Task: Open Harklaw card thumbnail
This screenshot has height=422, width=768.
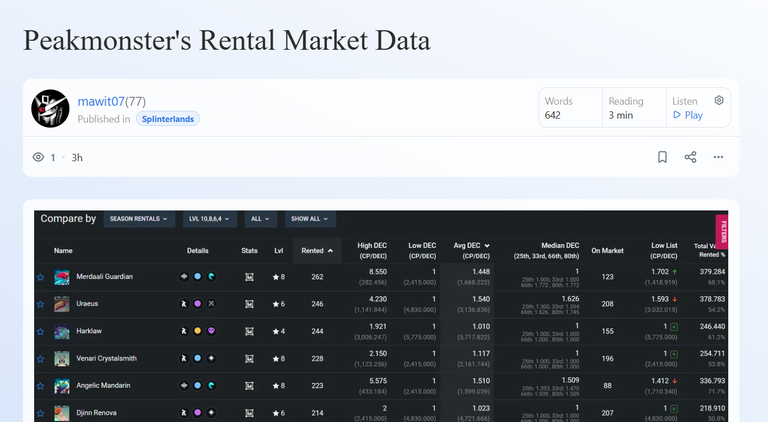Action: (62, 332)
